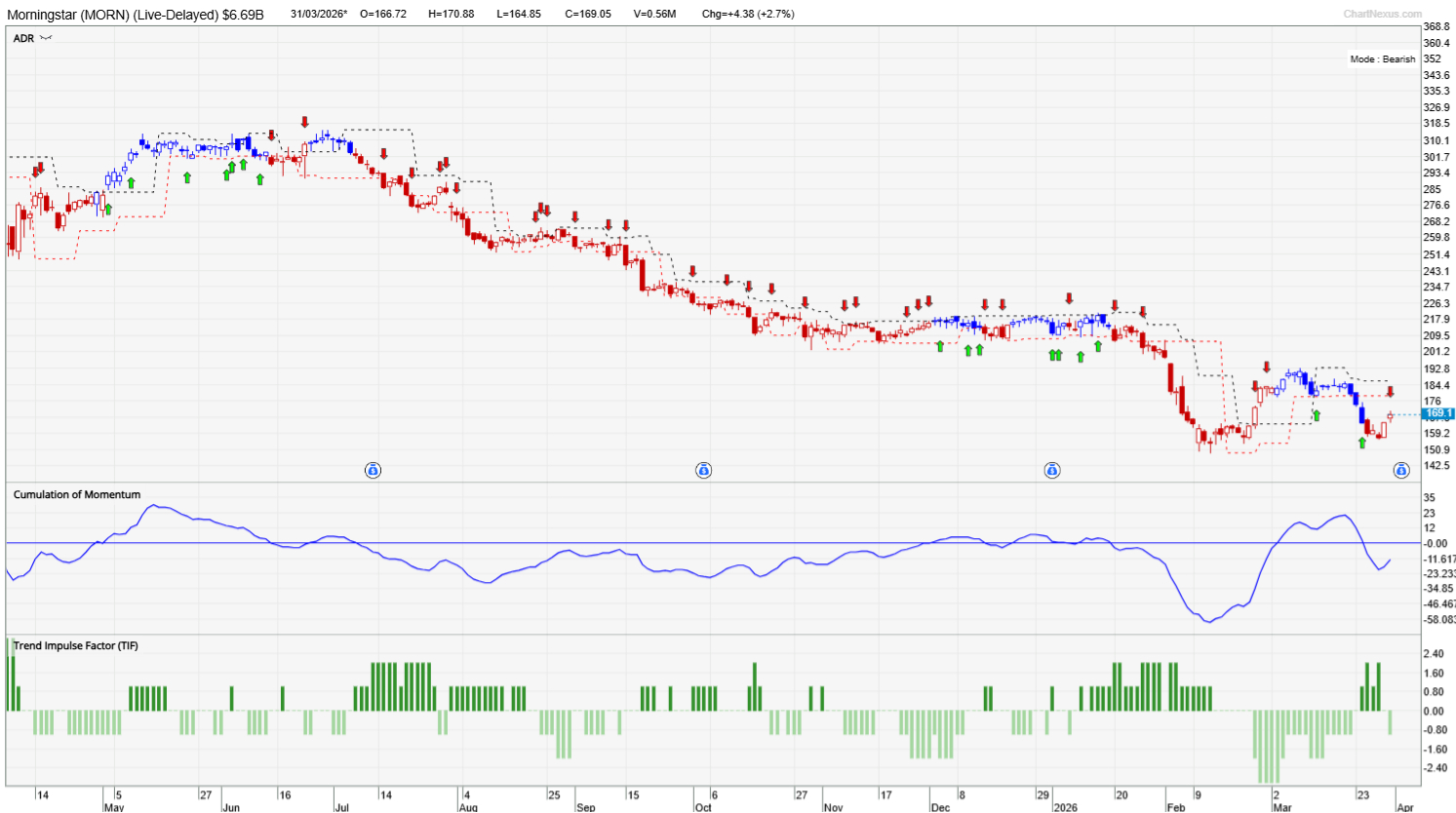The width and height of the screenshot is (1456, 813).
Task: Open the dividend marker icon near July
Action: (x=373, y=471)
